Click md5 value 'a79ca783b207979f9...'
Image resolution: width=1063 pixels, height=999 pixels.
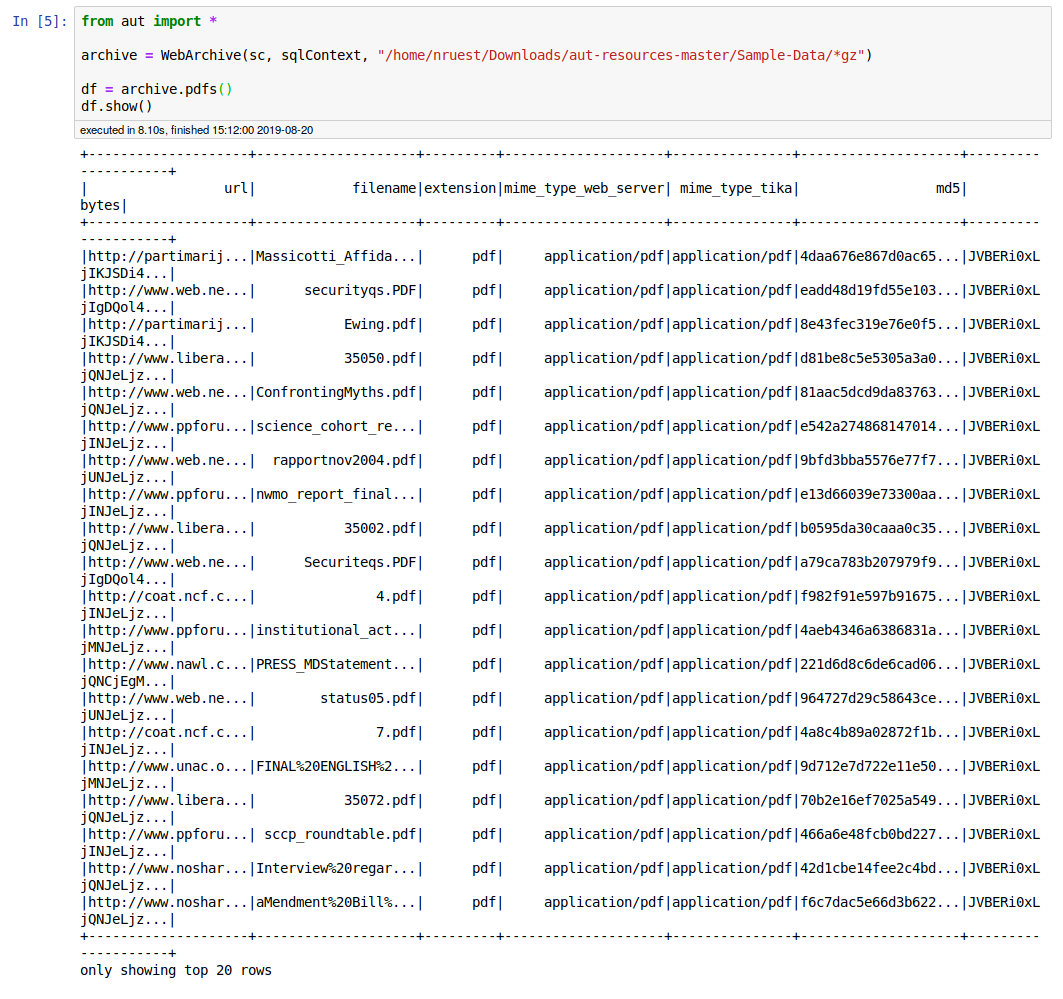(x=880, y=562)
